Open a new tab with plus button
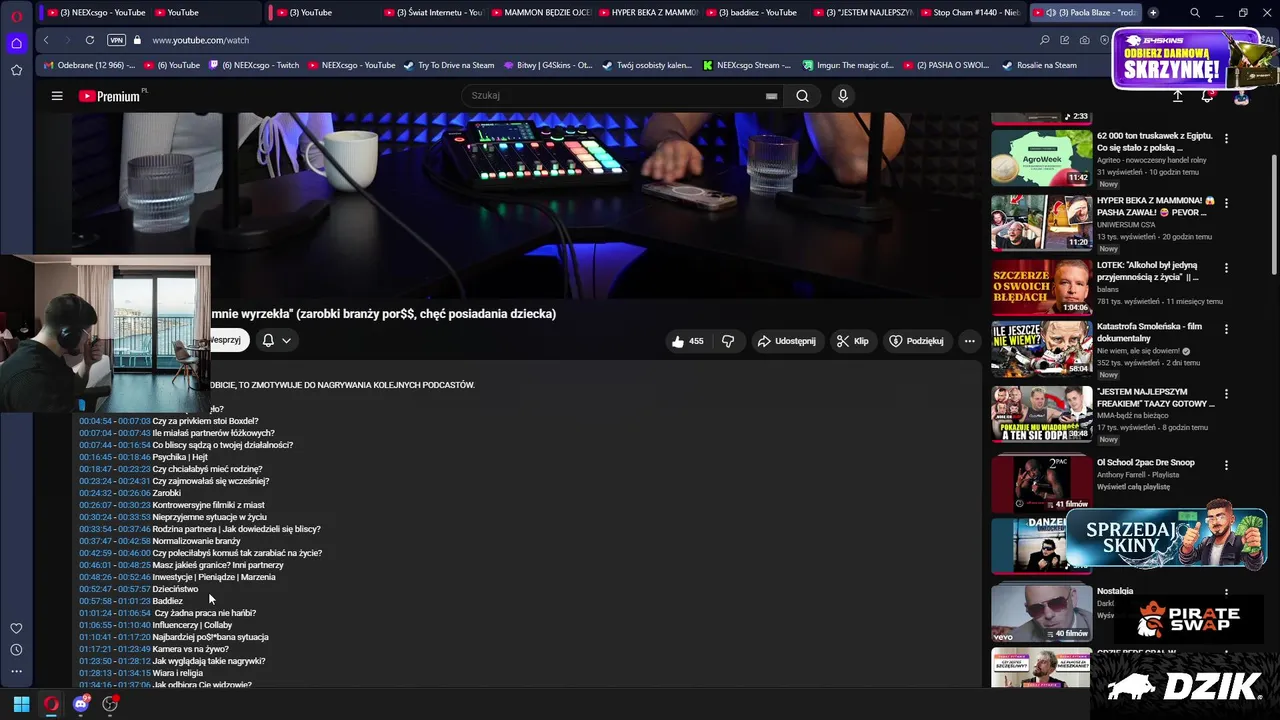 (x=1153, y=13)
